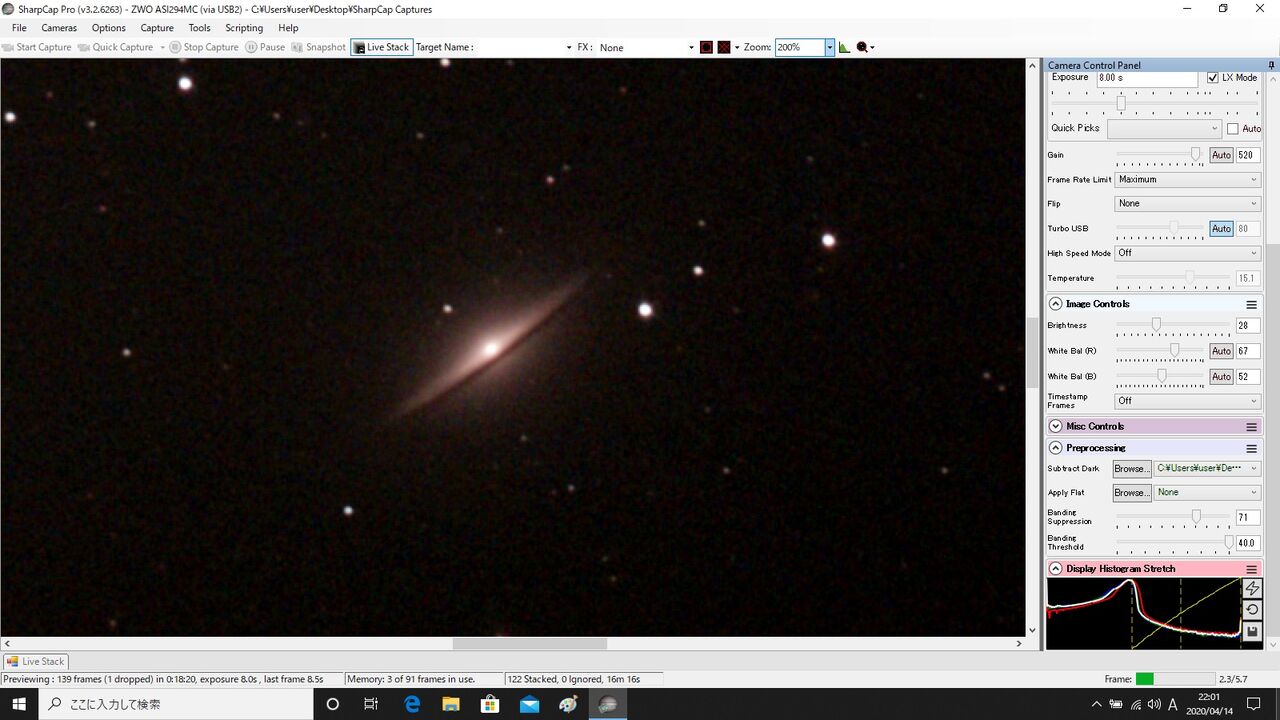
Task: Click the auto-stretch lightning bolt icon
Action: (x=1253, y=589)
